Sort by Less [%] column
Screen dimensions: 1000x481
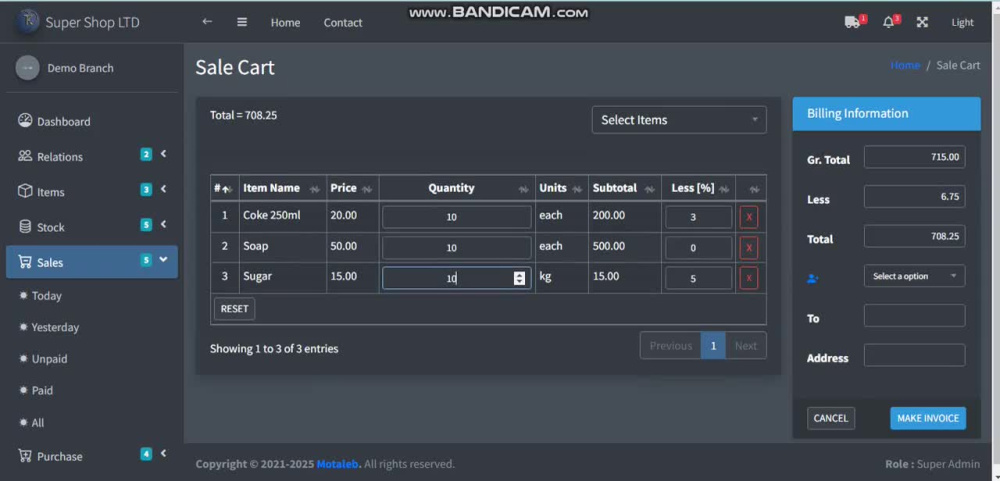pyautogui.click(x=698, y=188)
